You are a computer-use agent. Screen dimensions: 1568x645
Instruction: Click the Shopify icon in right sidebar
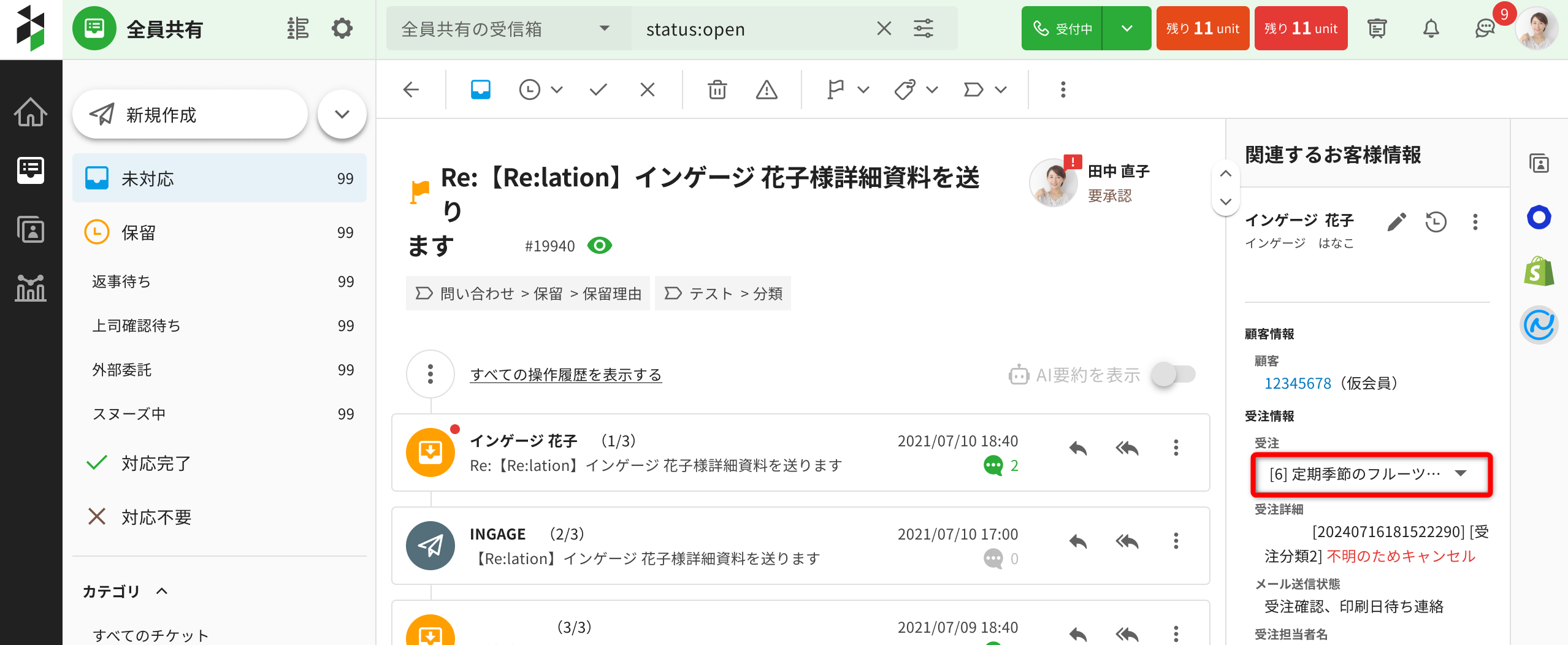click(1538, 272)
